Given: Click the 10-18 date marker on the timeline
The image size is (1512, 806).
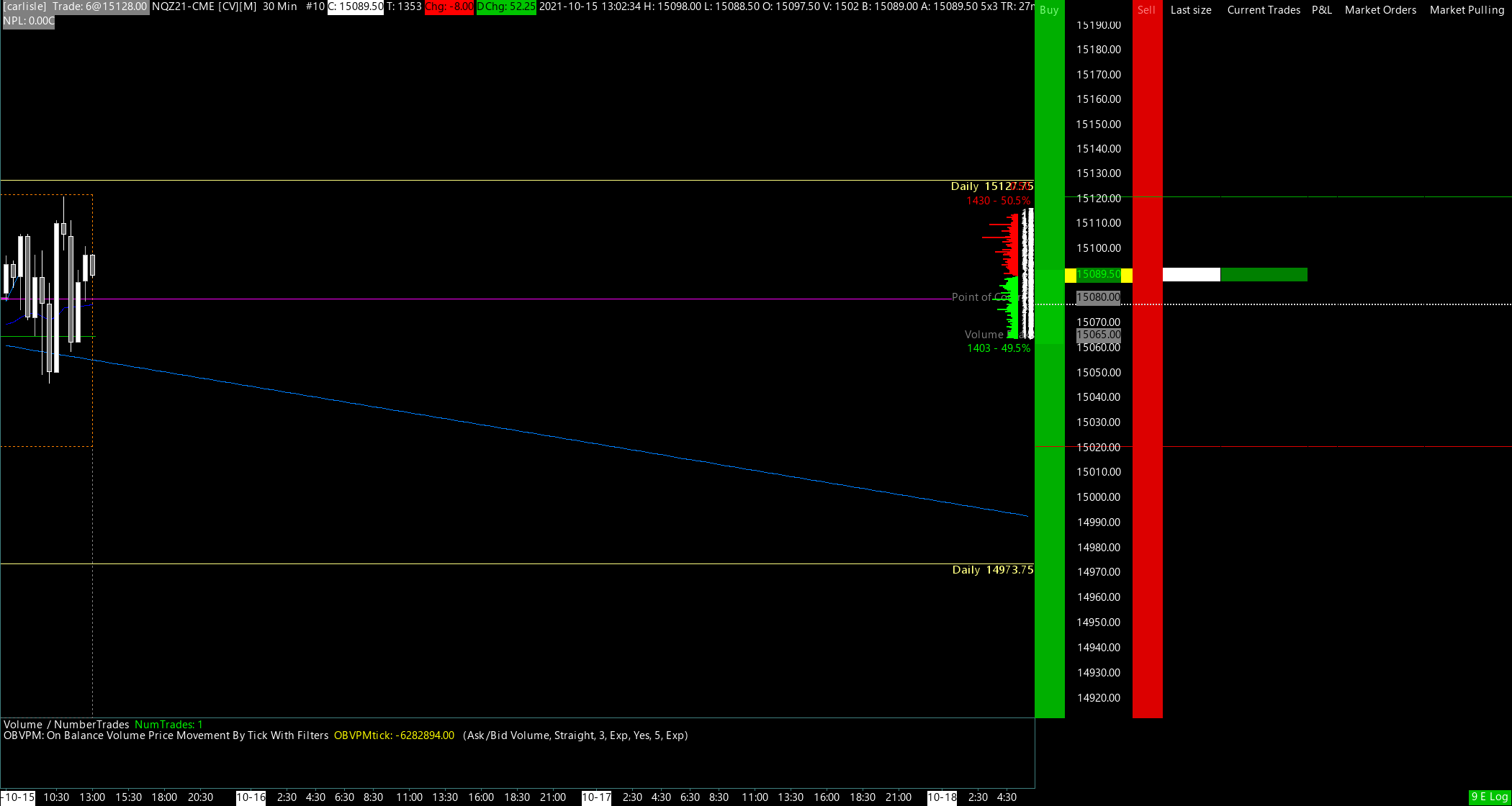Looking at the screenshot, I should [942, 797].
